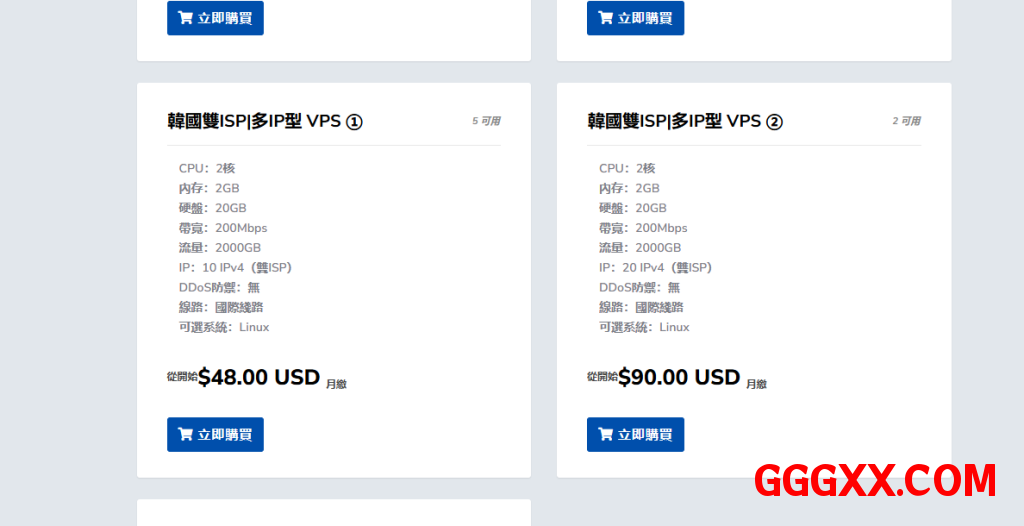Click 月繳 billing label beside $90.00 price

point(756,384)
